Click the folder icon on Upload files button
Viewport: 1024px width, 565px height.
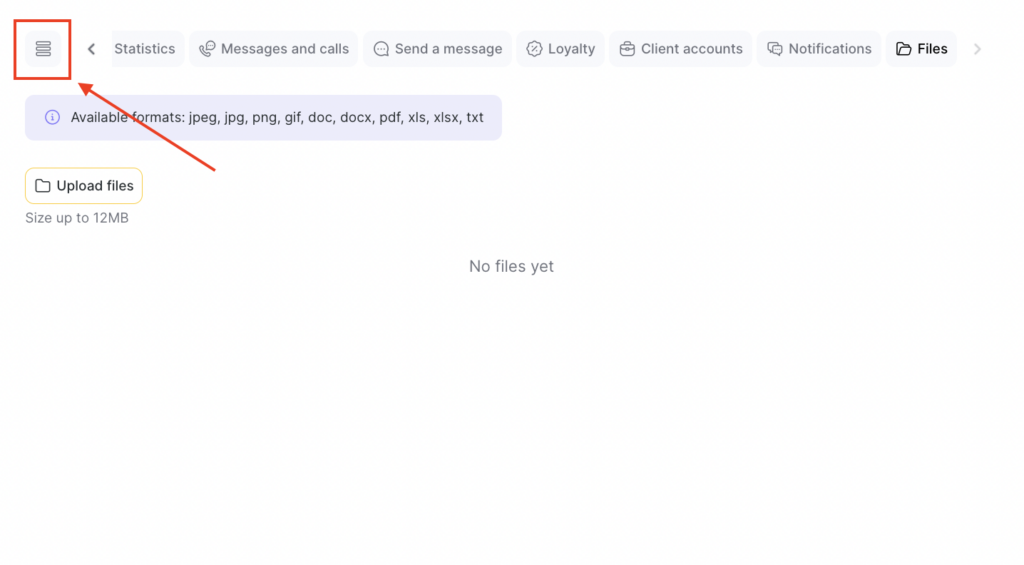click(x=43, y=186)
